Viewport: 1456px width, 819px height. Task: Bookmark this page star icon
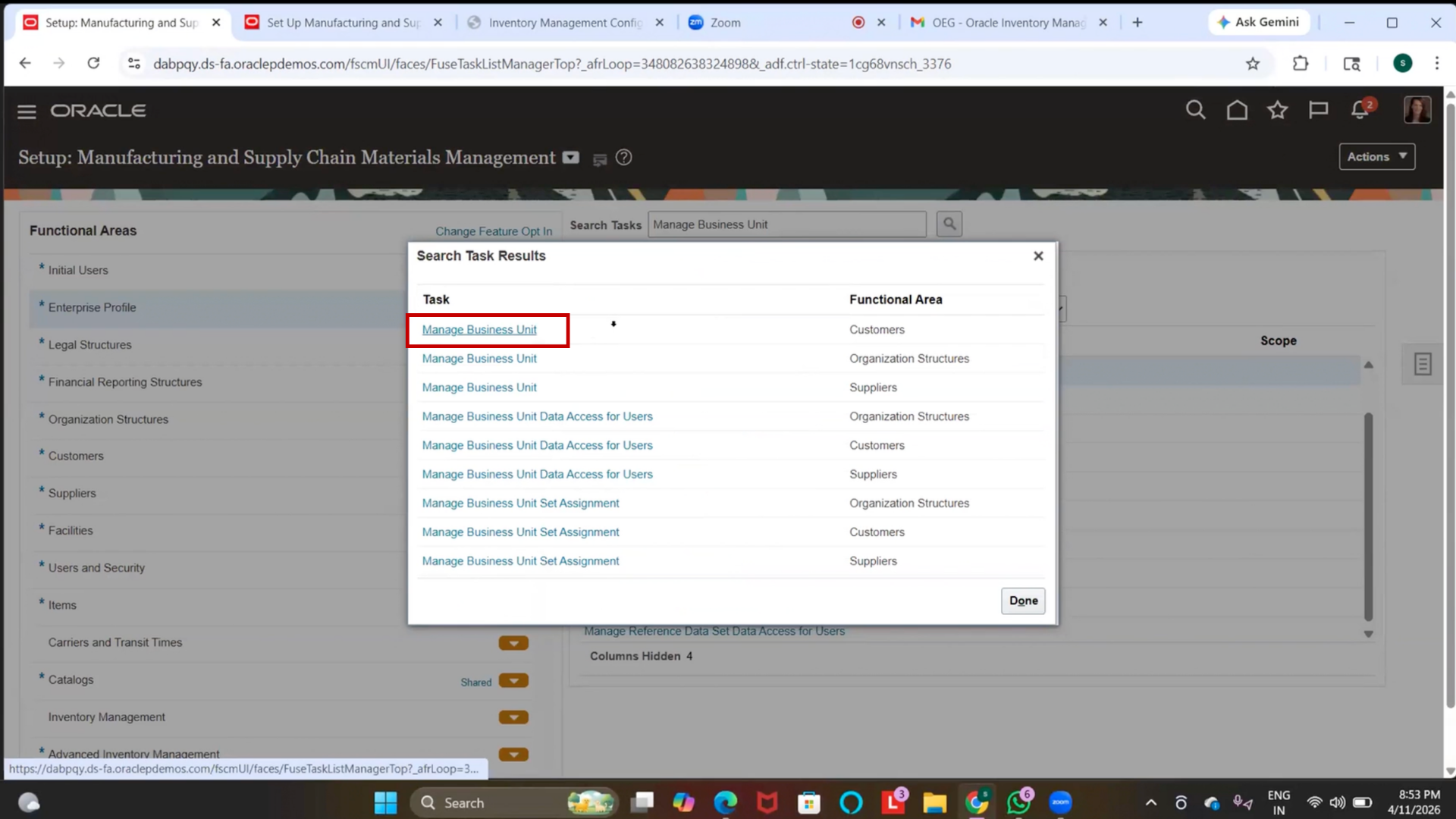pyautogui.click(x=1253, y=64)
